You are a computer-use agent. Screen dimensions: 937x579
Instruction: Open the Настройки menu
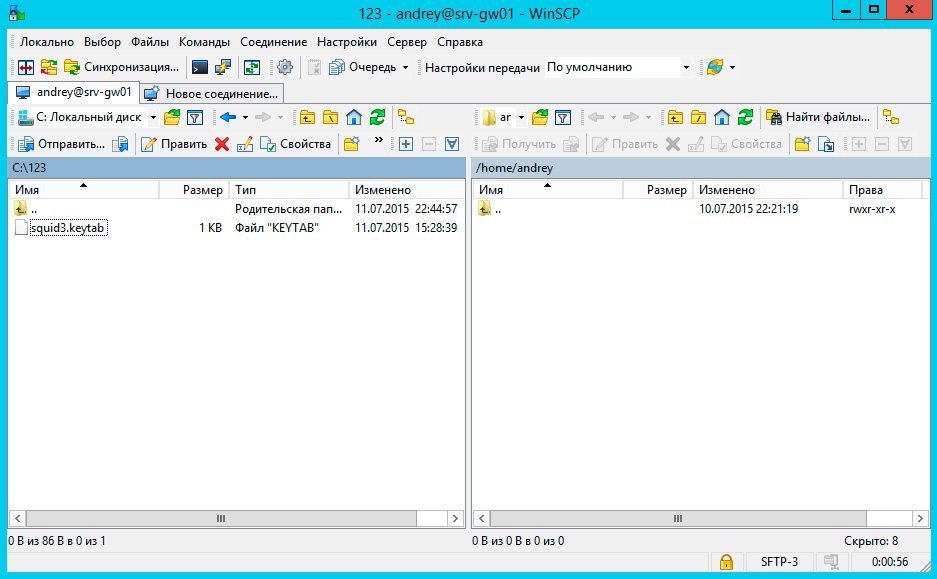347,42
